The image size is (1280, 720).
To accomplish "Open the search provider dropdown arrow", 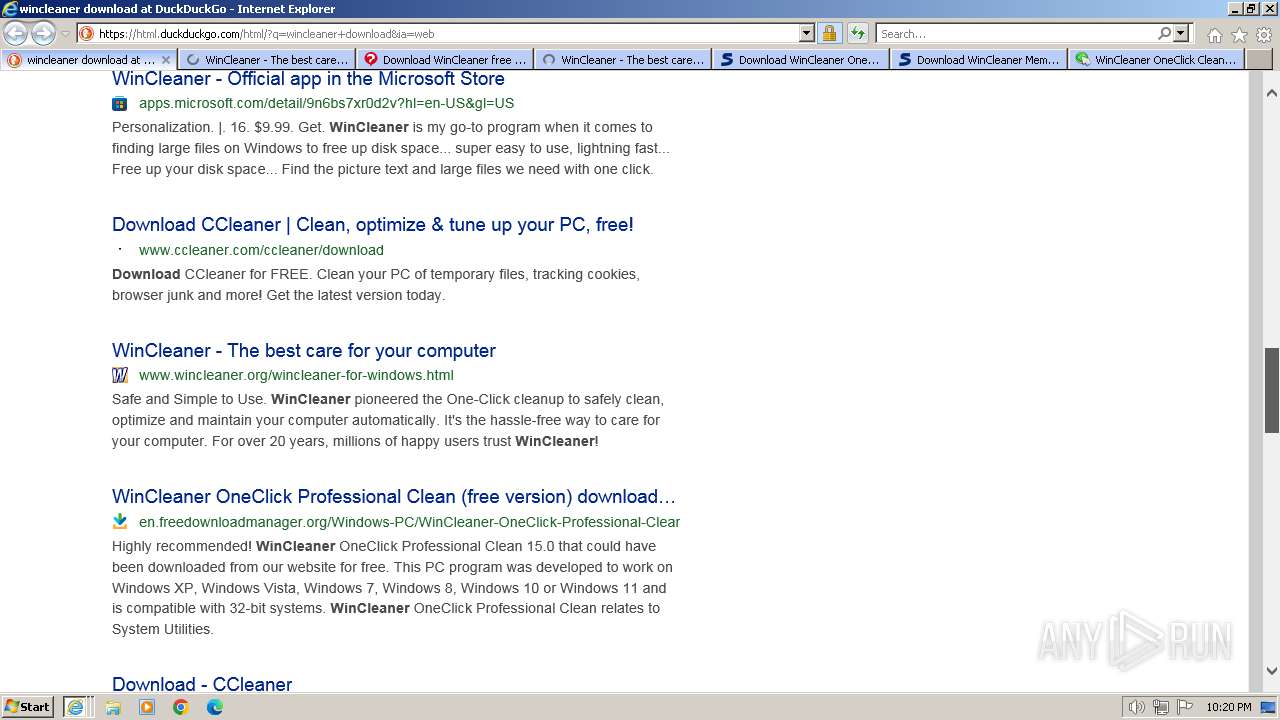I will 1180,33.
